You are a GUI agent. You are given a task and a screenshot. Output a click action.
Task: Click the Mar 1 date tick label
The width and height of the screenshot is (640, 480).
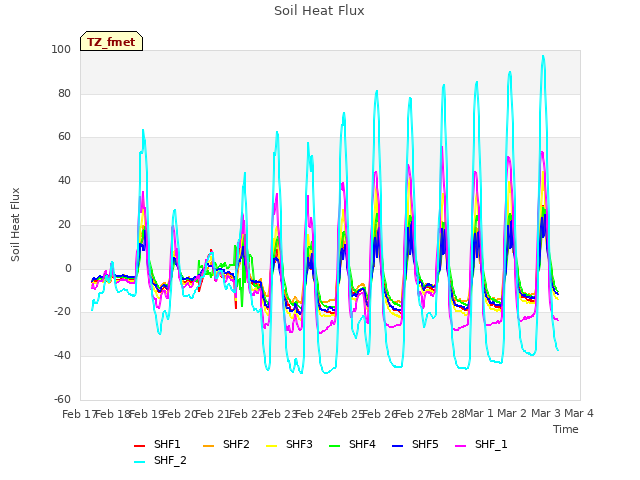coord(479,414)
